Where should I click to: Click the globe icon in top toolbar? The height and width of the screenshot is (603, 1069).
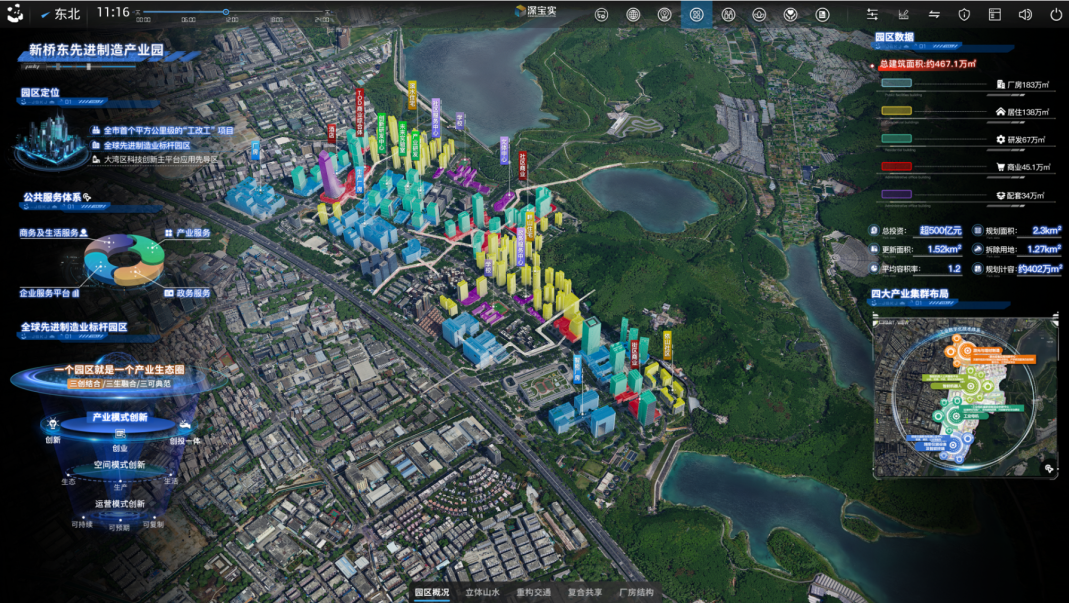(633, 15)
